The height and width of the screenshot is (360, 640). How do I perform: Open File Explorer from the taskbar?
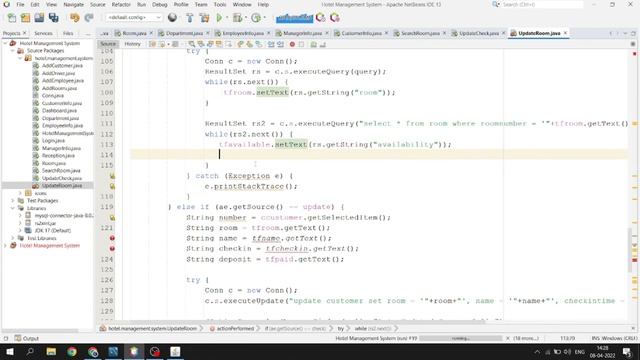[x=51, y=351]
